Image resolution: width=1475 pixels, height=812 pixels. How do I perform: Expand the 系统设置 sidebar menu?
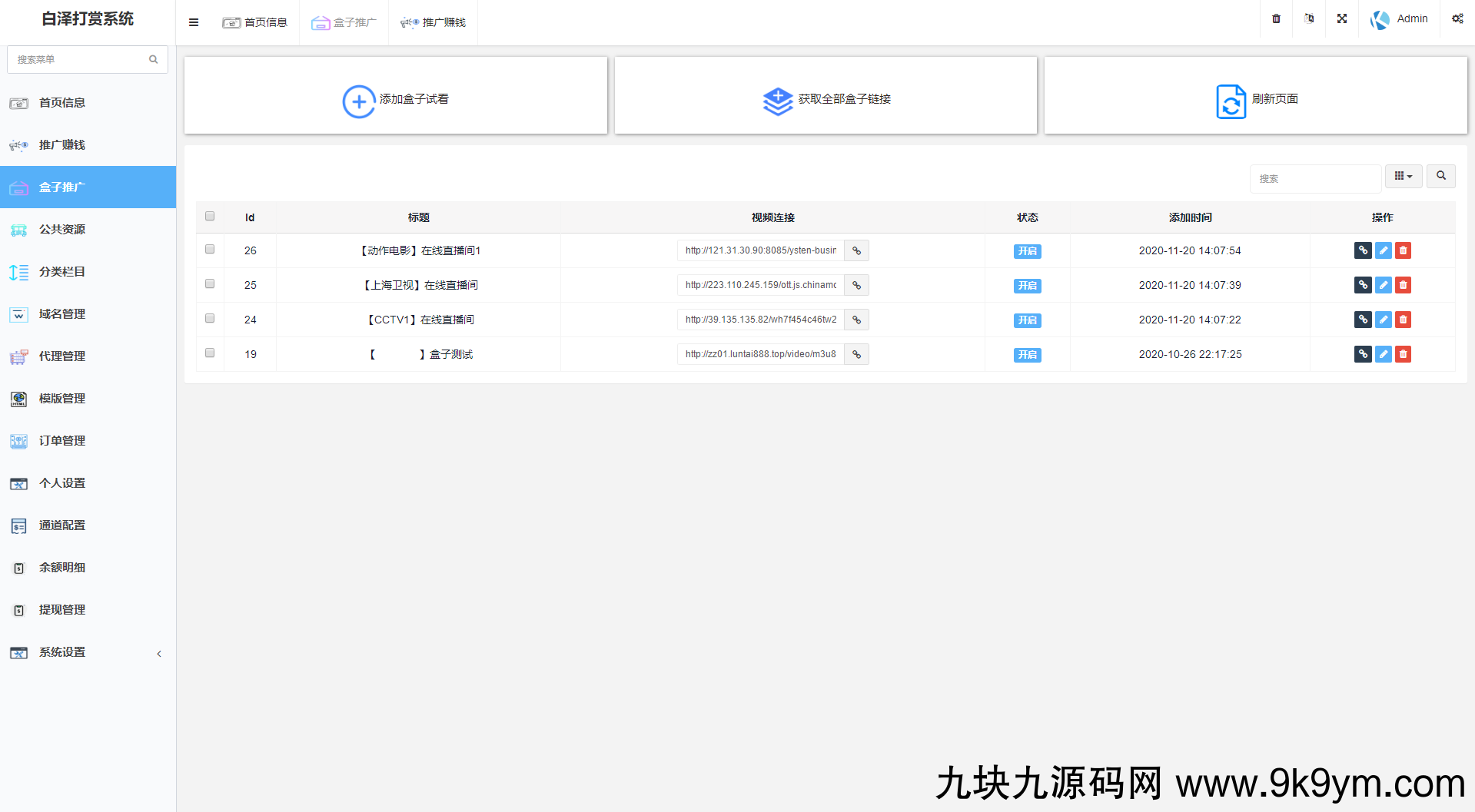pos(88,652)
